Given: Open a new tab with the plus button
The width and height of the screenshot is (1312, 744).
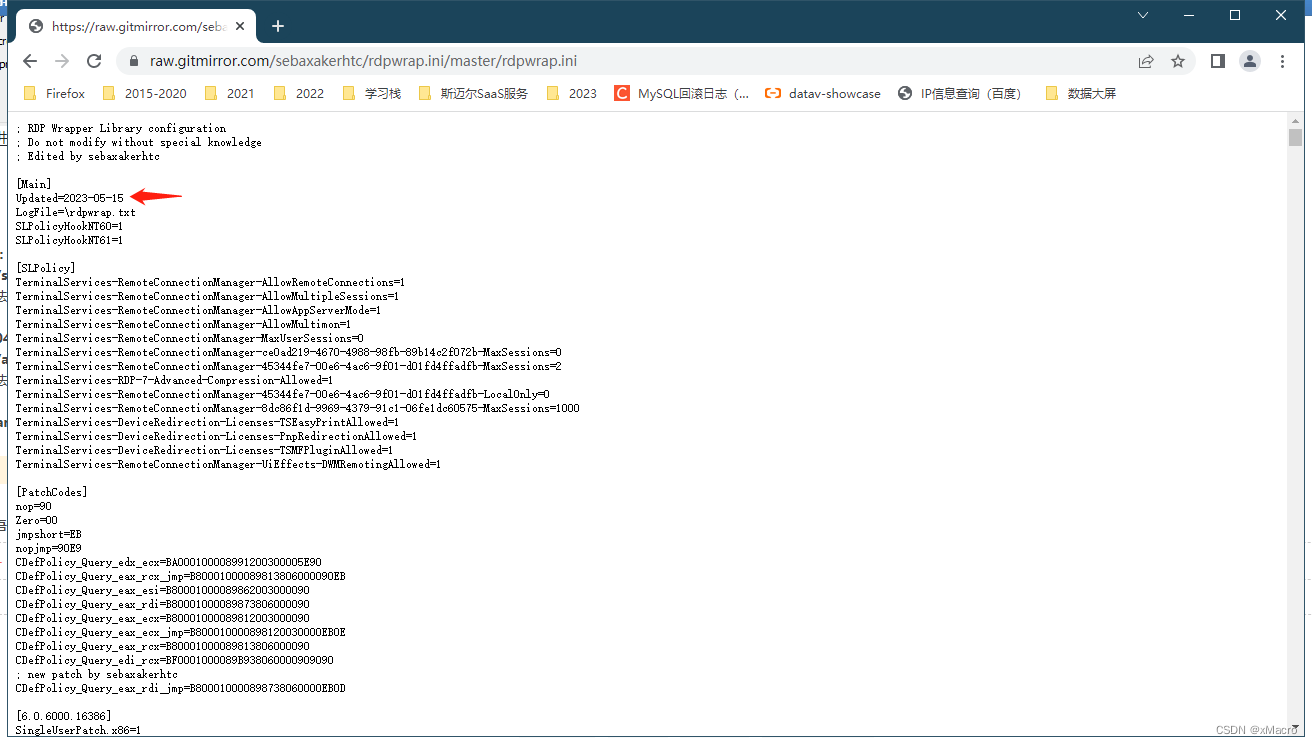Looking at the screenshot, I should (x=277, y=26).
